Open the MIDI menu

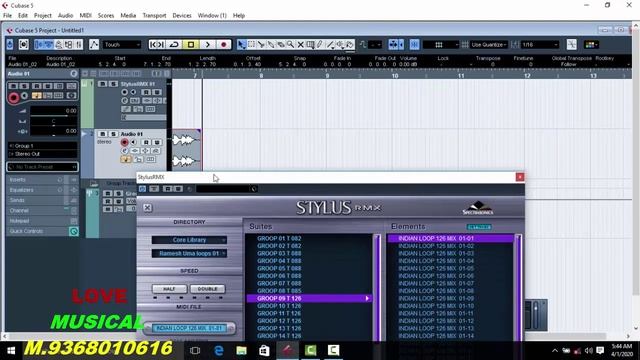click(85, 16)
